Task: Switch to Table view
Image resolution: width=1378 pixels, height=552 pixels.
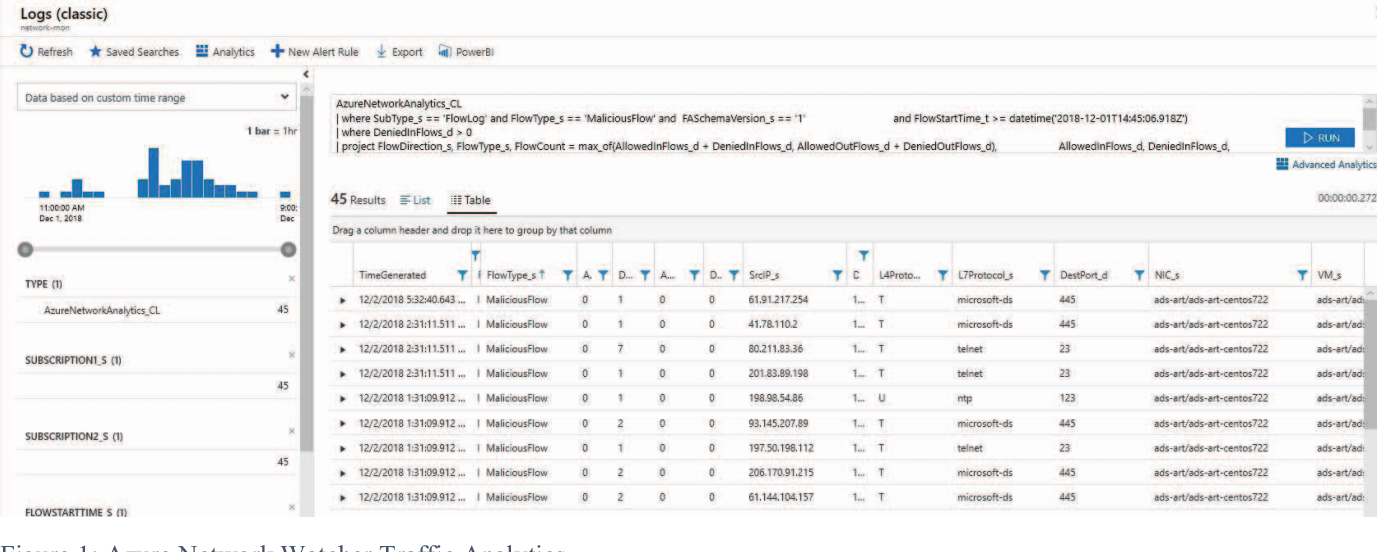Action: point(470,200)
